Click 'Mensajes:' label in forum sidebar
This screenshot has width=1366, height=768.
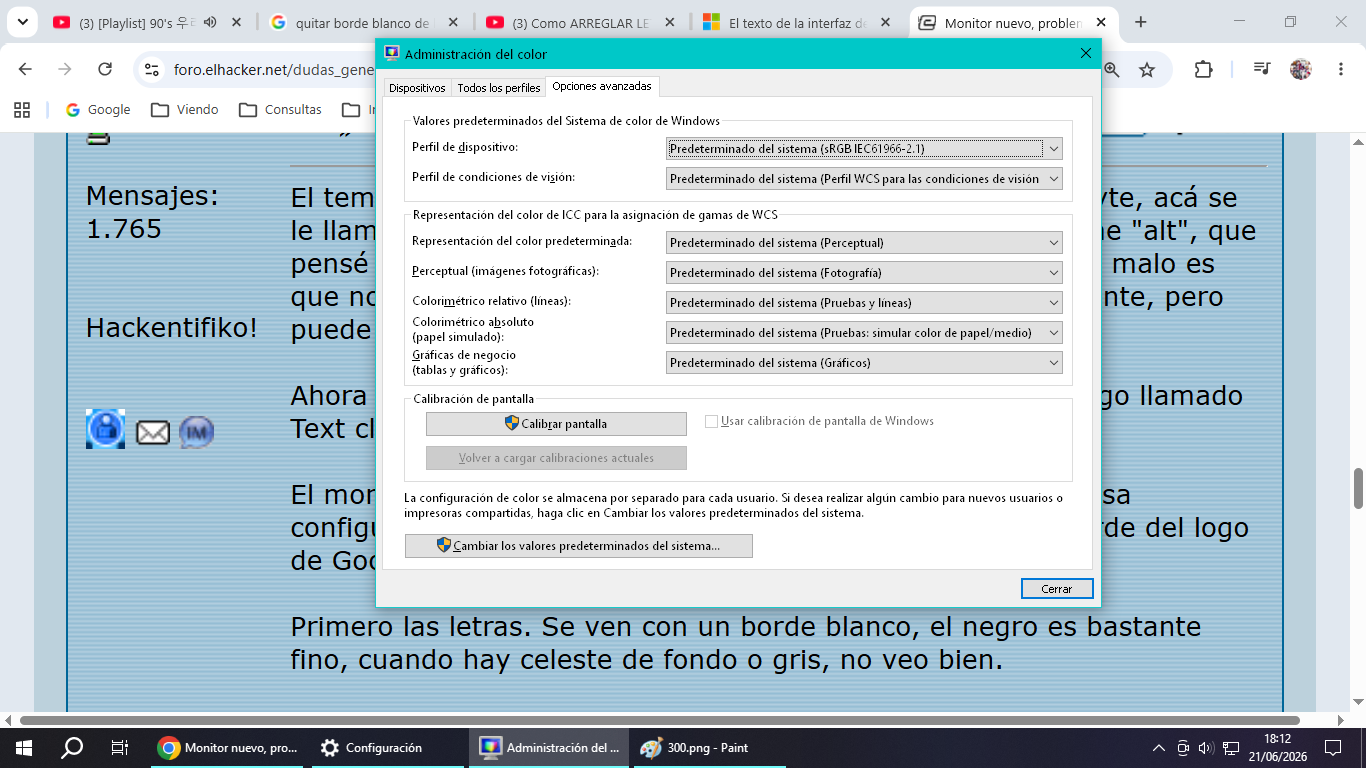pyautogui.click(x=152, y=196)
